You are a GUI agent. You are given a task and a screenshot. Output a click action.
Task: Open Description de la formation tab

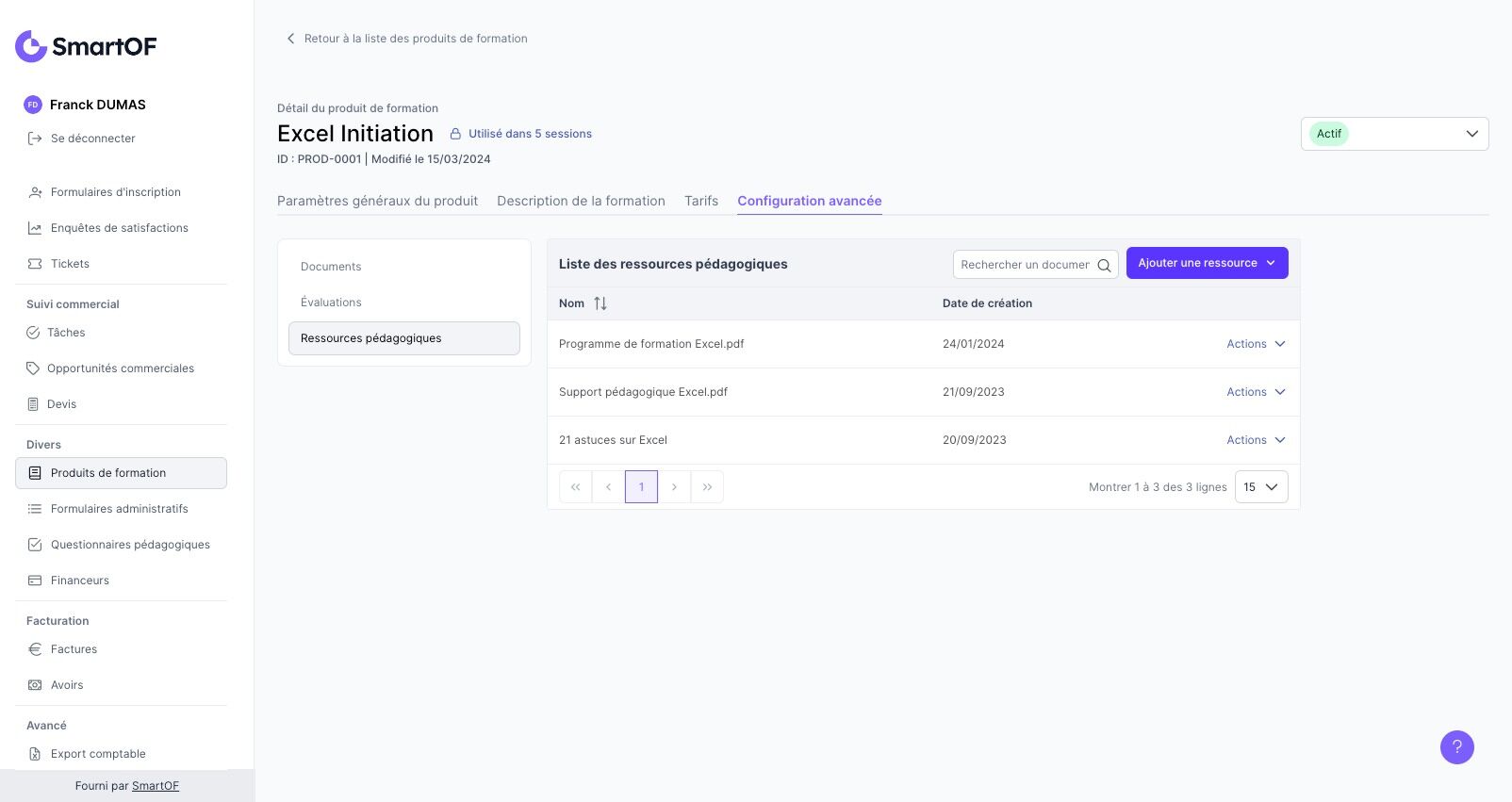(x=581, y=201)
